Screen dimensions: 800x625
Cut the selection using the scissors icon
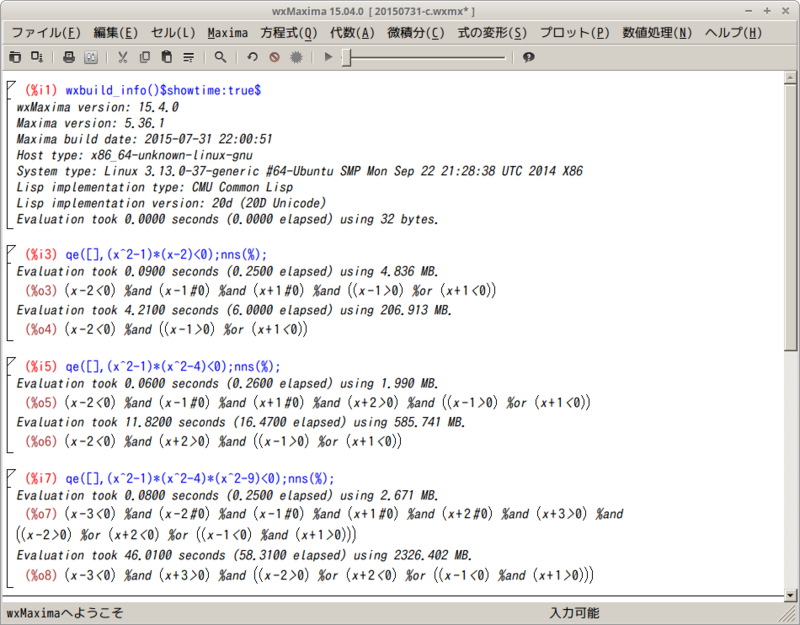pyautogui.click(x=122, y=57)
